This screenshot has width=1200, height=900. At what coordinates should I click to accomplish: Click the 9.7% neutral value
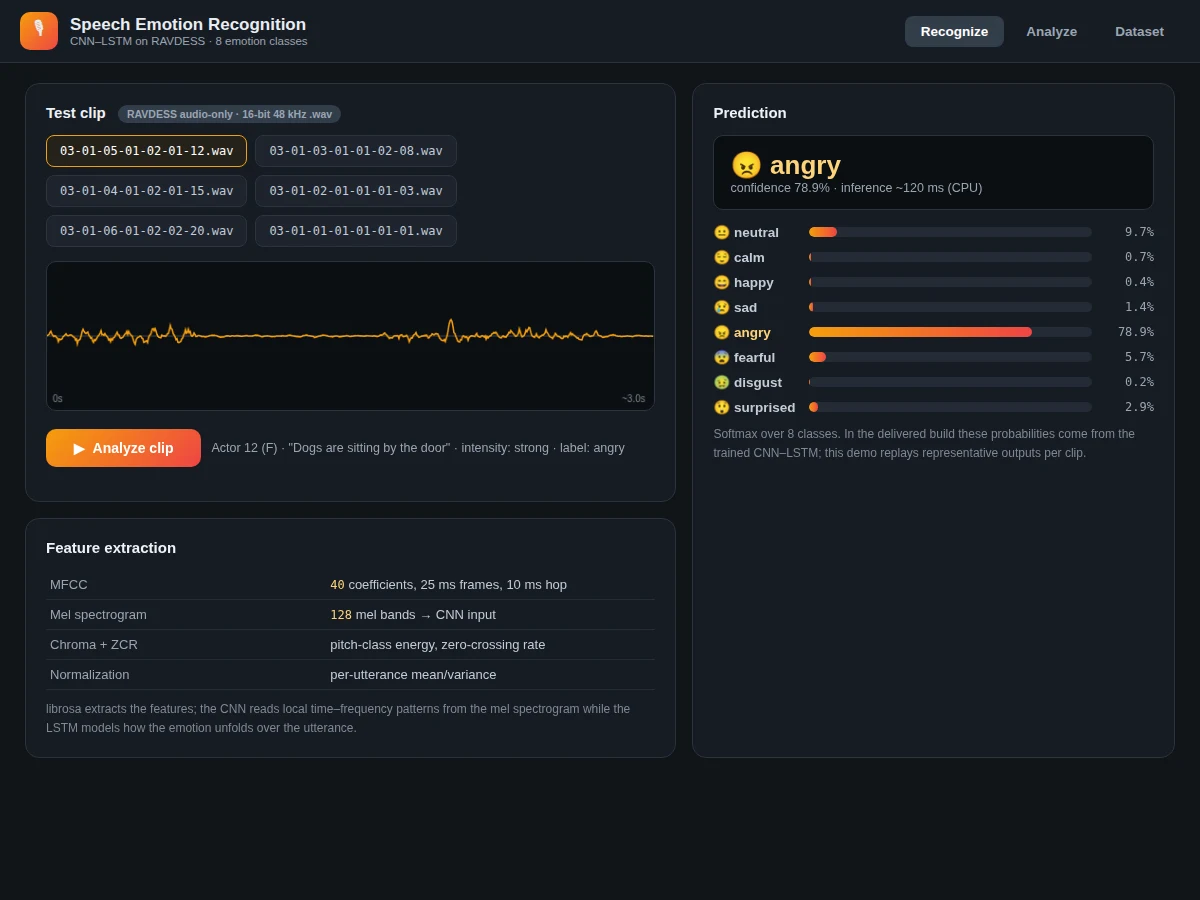[x=1139, y=232]
